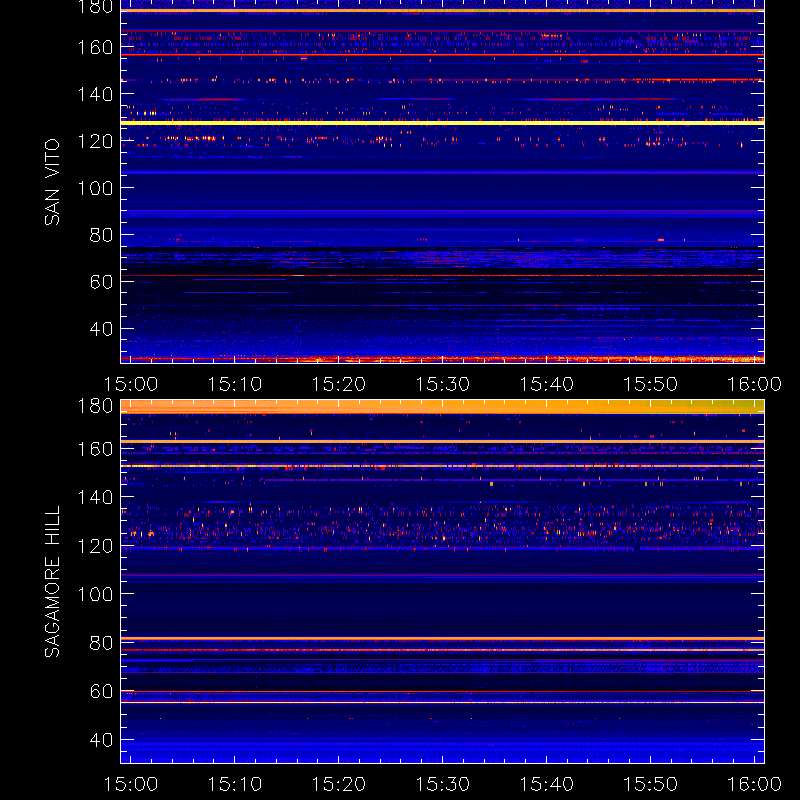800x800 pixels.
Task: Pick the 60 tick label on Sagamore Hill axis
Action: 101,691
